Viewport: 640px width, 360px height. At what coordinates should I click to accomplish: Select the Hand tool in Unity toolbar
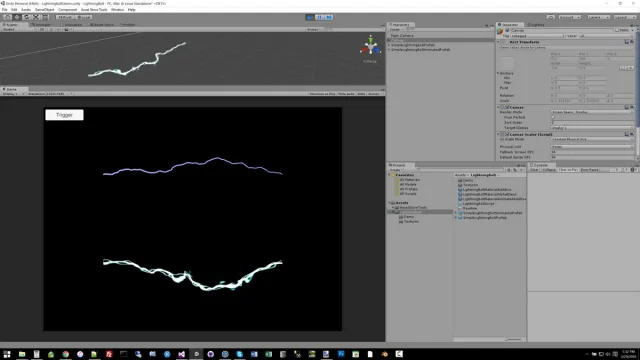[7, 17]
